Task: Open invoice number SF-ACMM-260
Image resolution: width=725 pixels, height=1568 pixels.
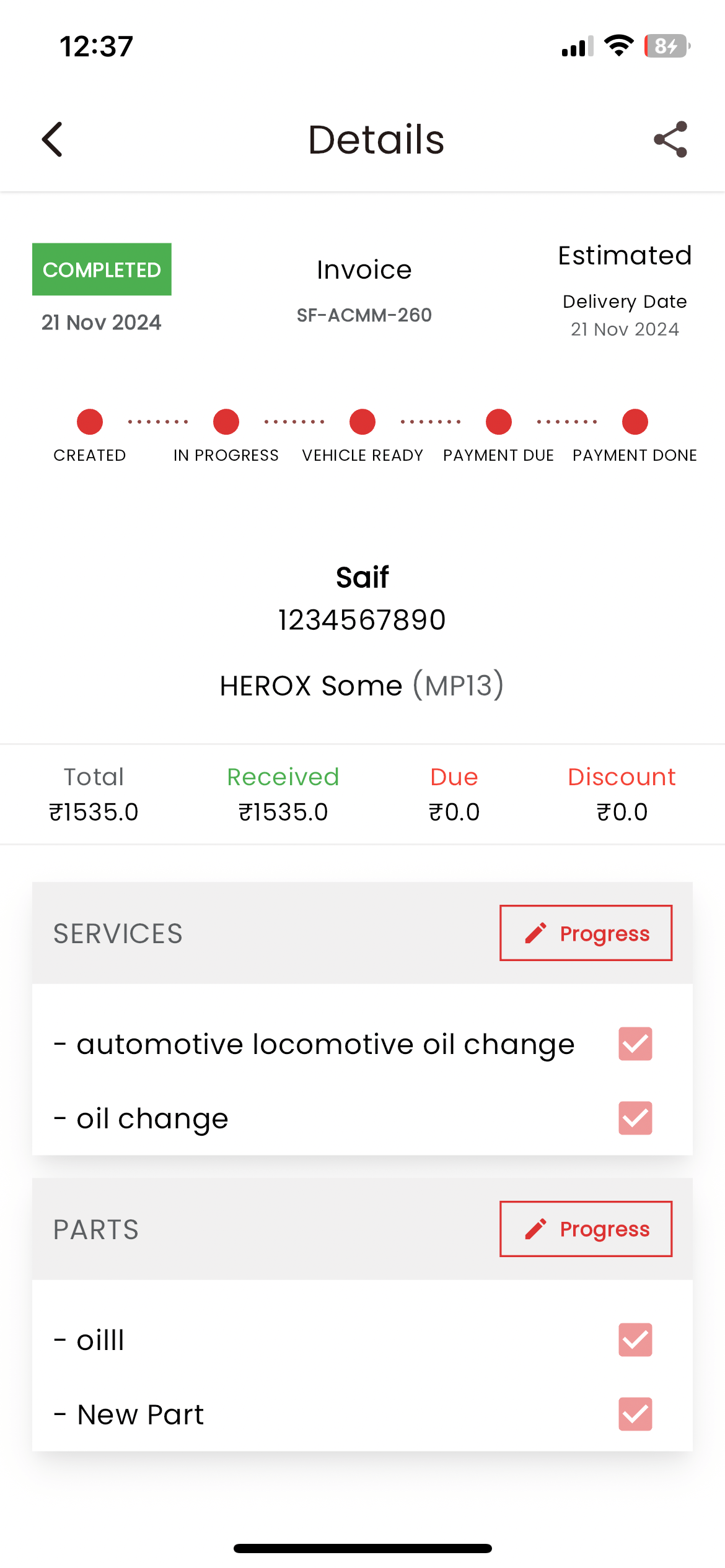Action: click(364, 315)
